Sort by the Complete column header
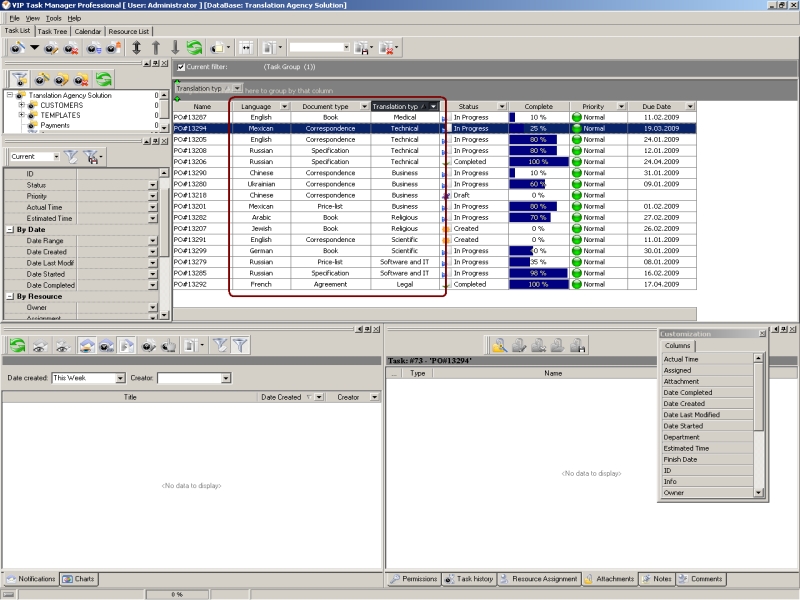This screenshot has height=600, width=800. click(538, 107)
